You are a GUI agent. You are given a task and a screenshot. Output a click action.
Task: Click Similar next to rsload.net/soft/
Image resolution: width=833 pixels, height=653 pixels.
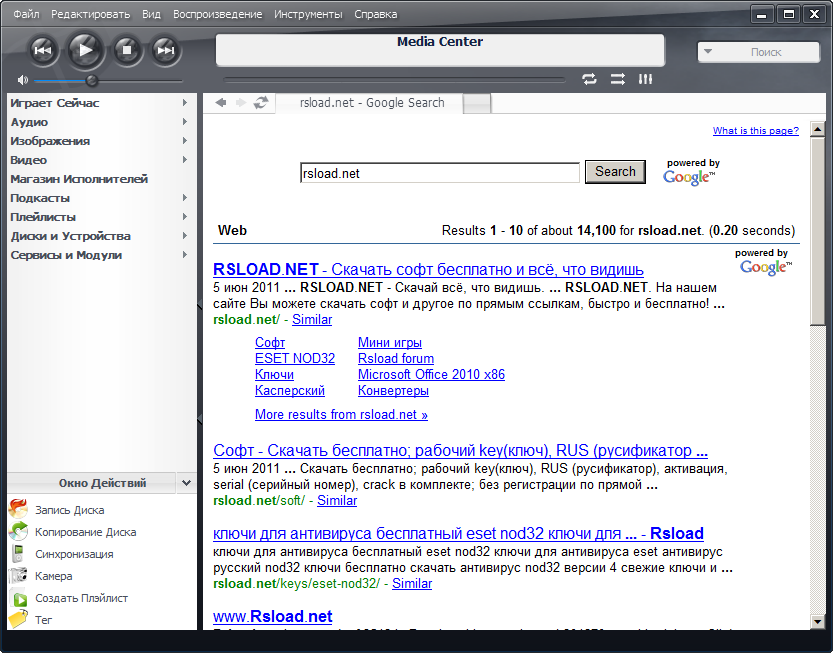[x=337, y=501]
